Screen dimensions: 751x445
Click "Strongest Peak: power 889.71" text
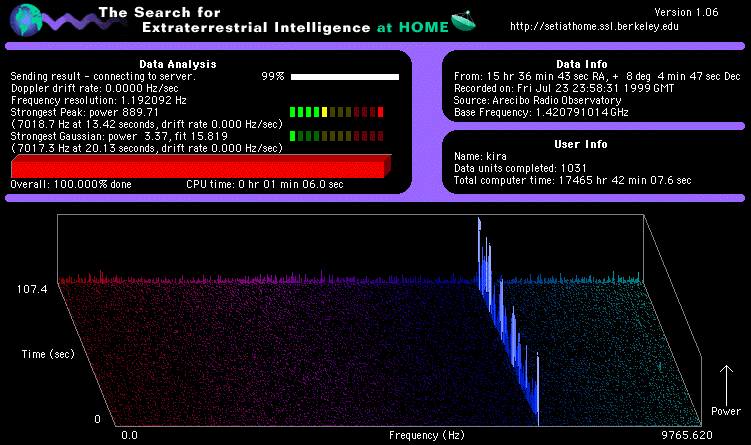(85, 112)
